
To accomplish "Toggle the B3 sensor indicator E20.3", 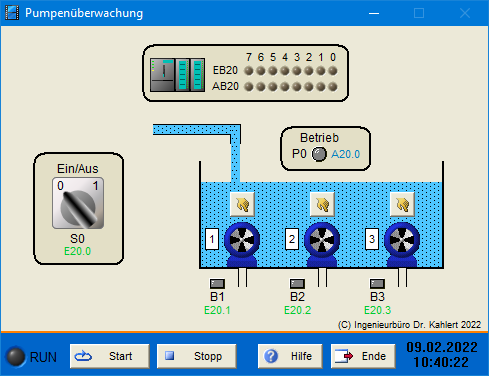I will click(377, 284).
